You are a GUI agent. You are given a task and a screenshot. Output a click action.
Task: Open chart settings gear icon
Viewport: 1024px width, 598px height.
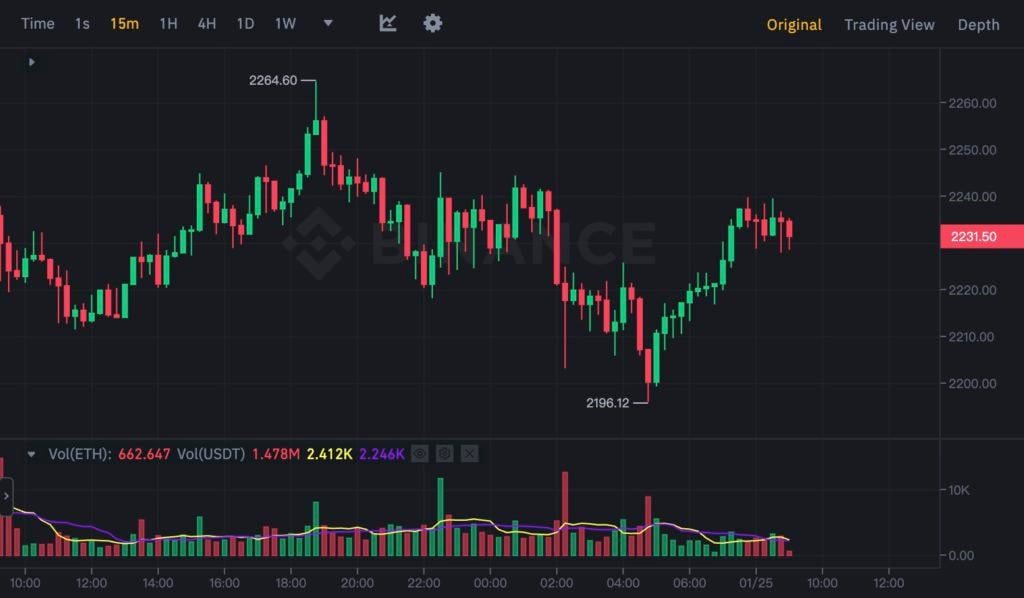432,23
